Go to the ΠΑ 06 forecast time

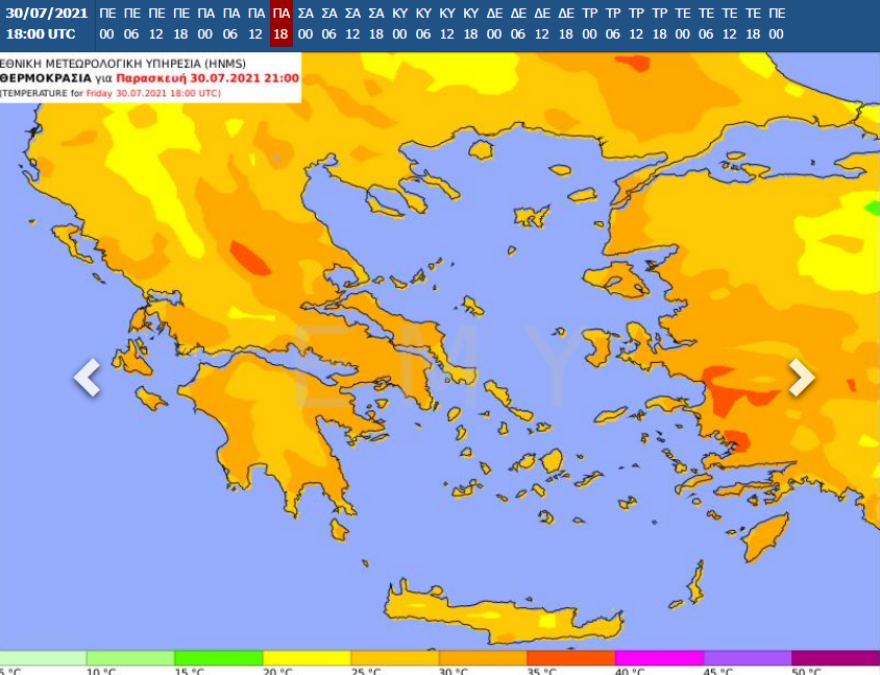click(231, 24)
